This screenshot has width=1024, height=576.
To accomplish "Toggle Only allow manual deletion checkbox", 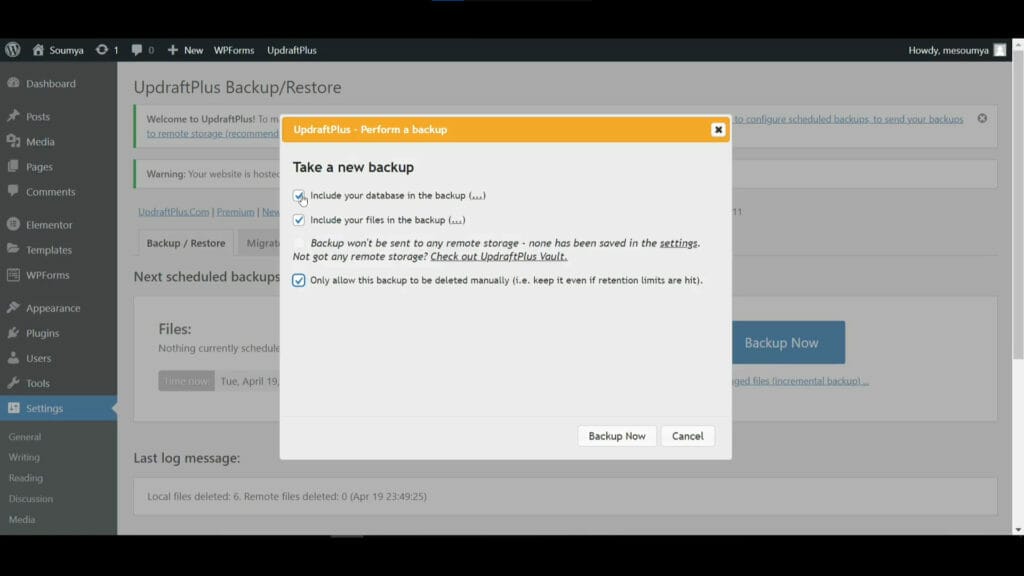I will tap(298, 280).
